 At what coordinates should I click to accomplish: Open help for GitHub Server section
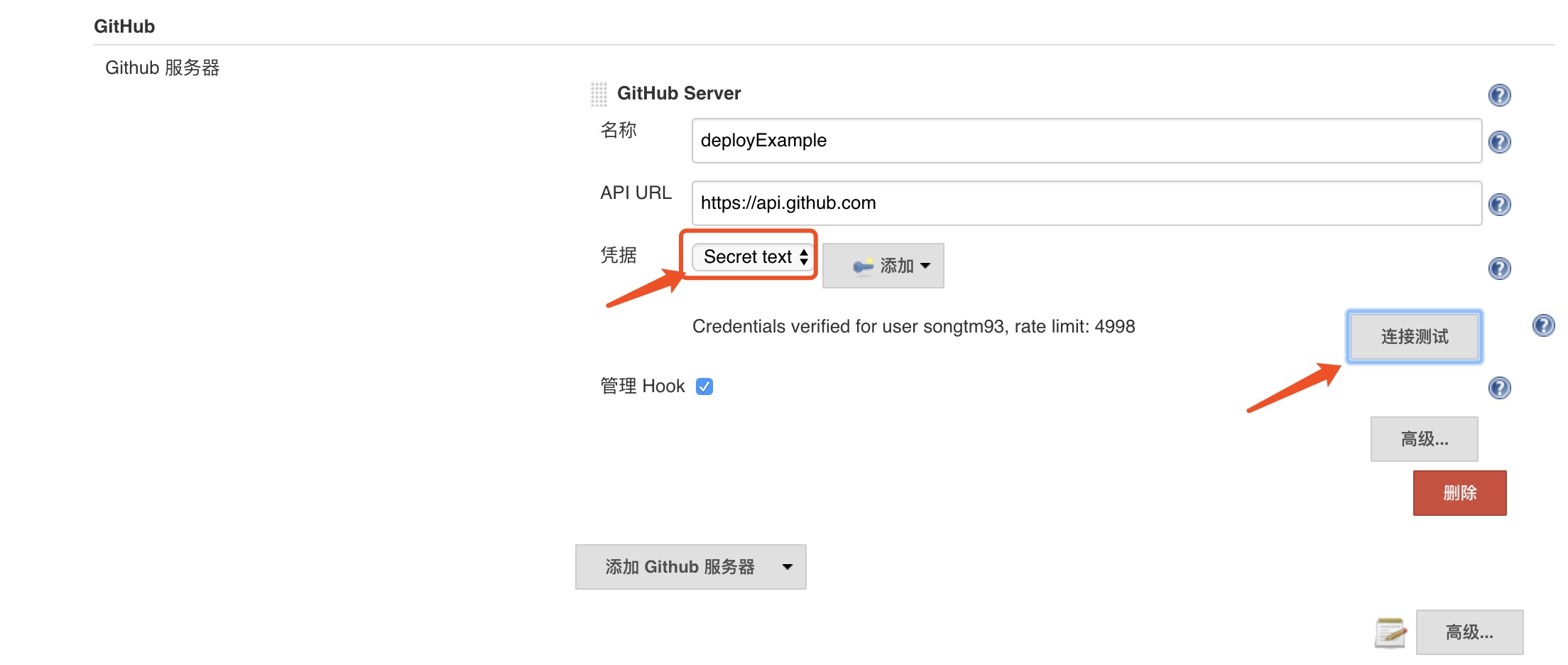(1499, 94)
